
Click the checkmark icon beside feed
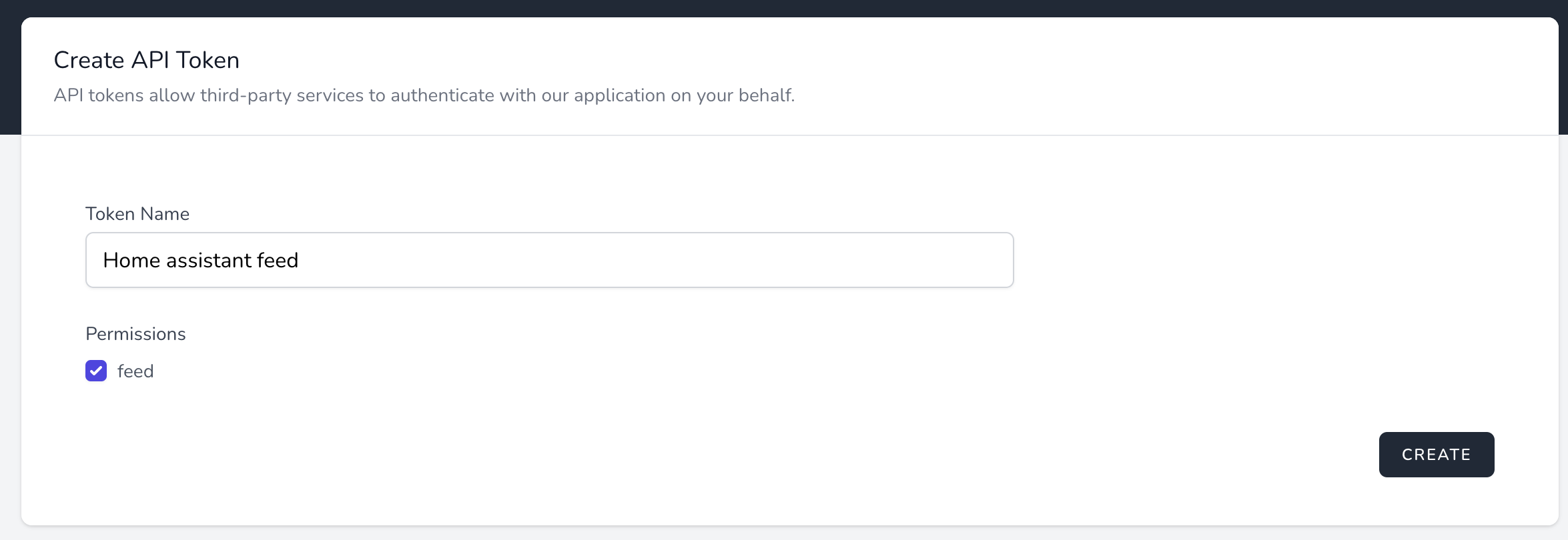96,371
